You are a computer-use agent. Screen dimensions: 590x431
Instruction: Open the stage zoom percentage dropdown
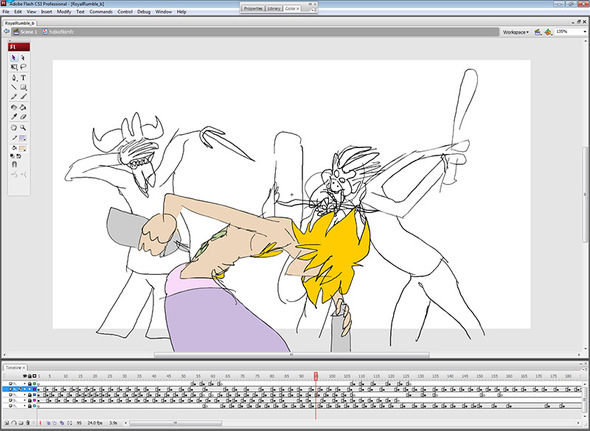coord(571,32)
